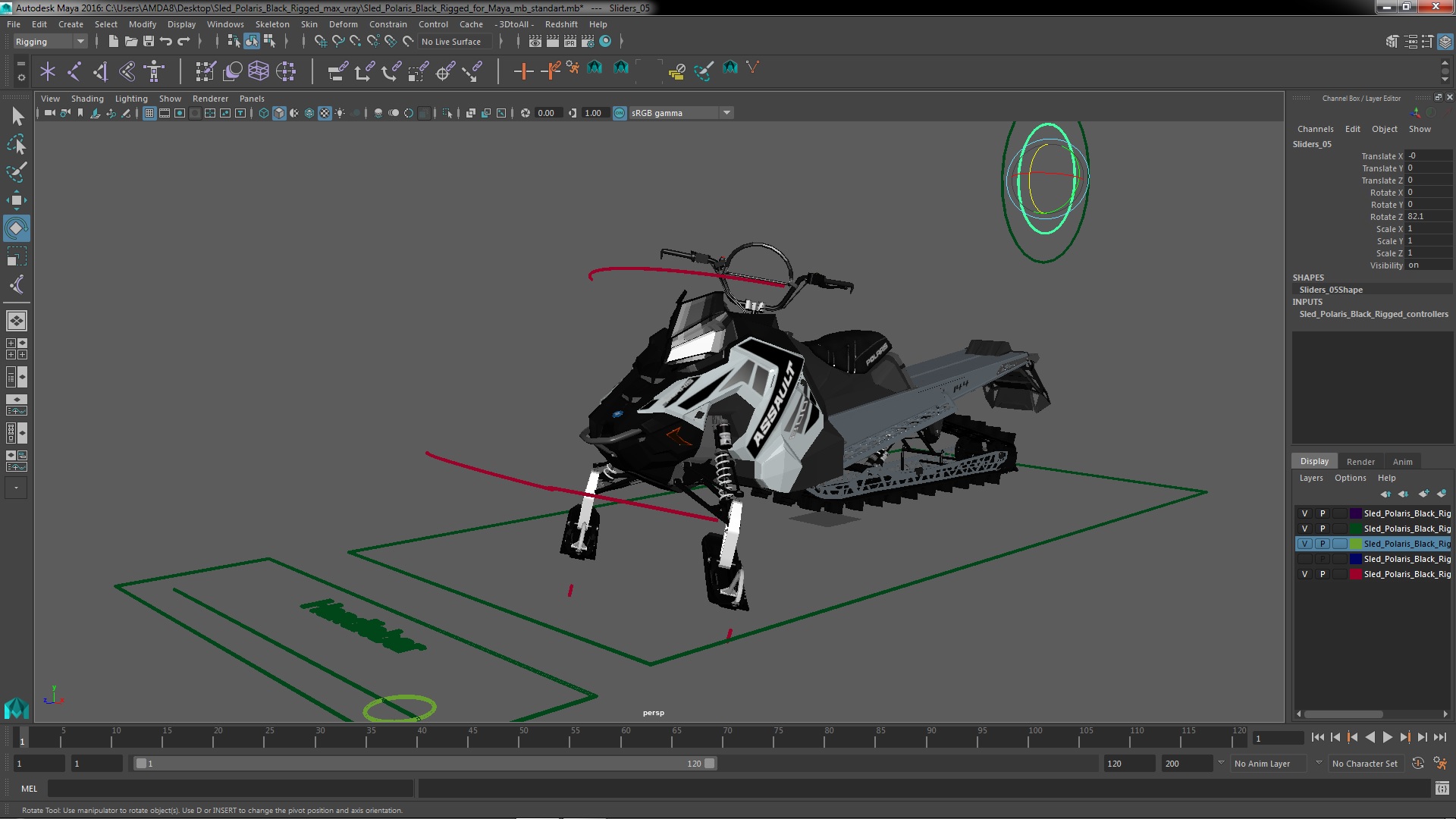Click the MEL command input field
The image size is (1456, 819).
click(x=231, y=789)
